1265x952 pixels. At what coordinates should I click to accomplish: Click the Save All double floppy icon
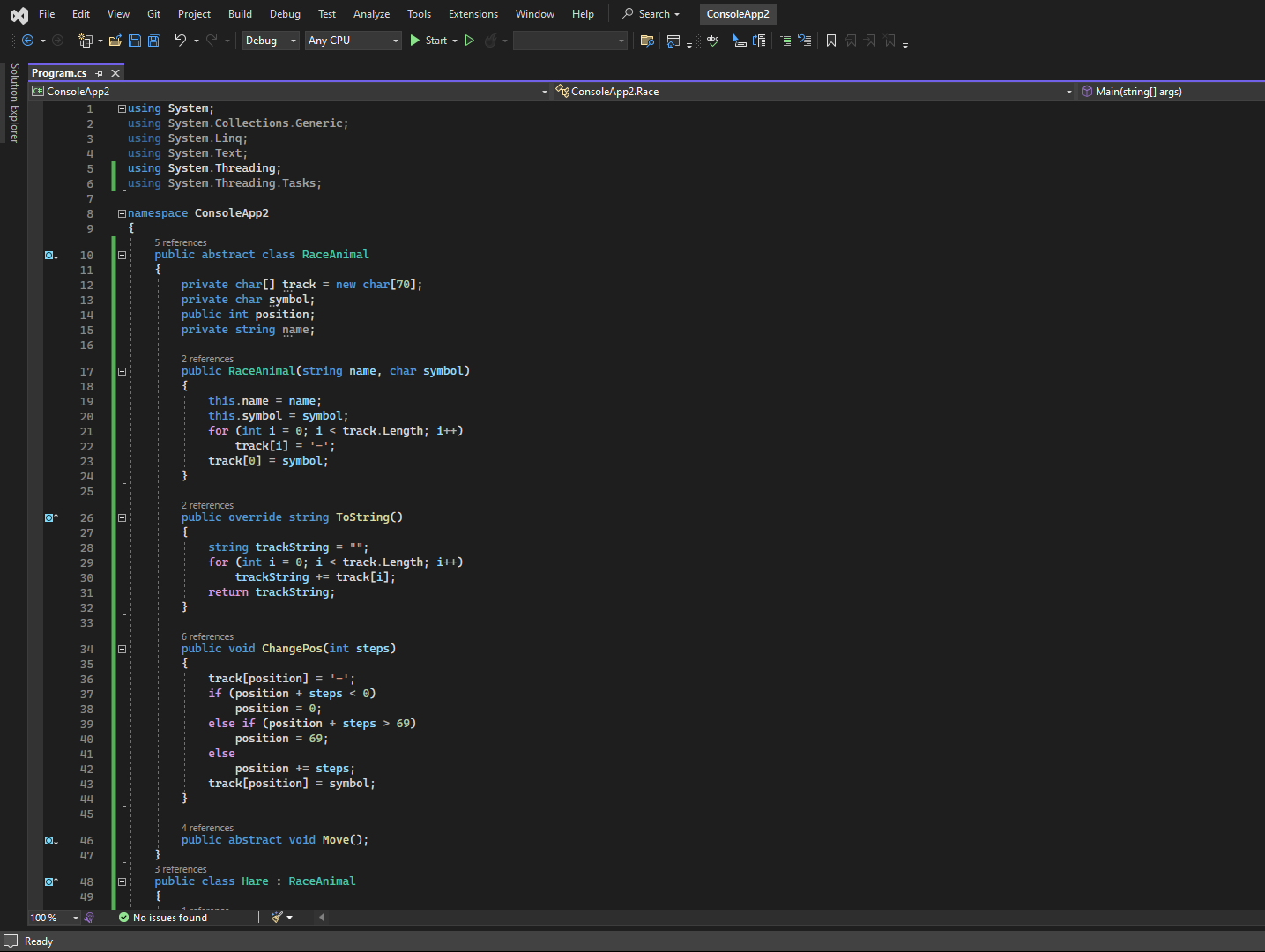[x=154, y=41]
